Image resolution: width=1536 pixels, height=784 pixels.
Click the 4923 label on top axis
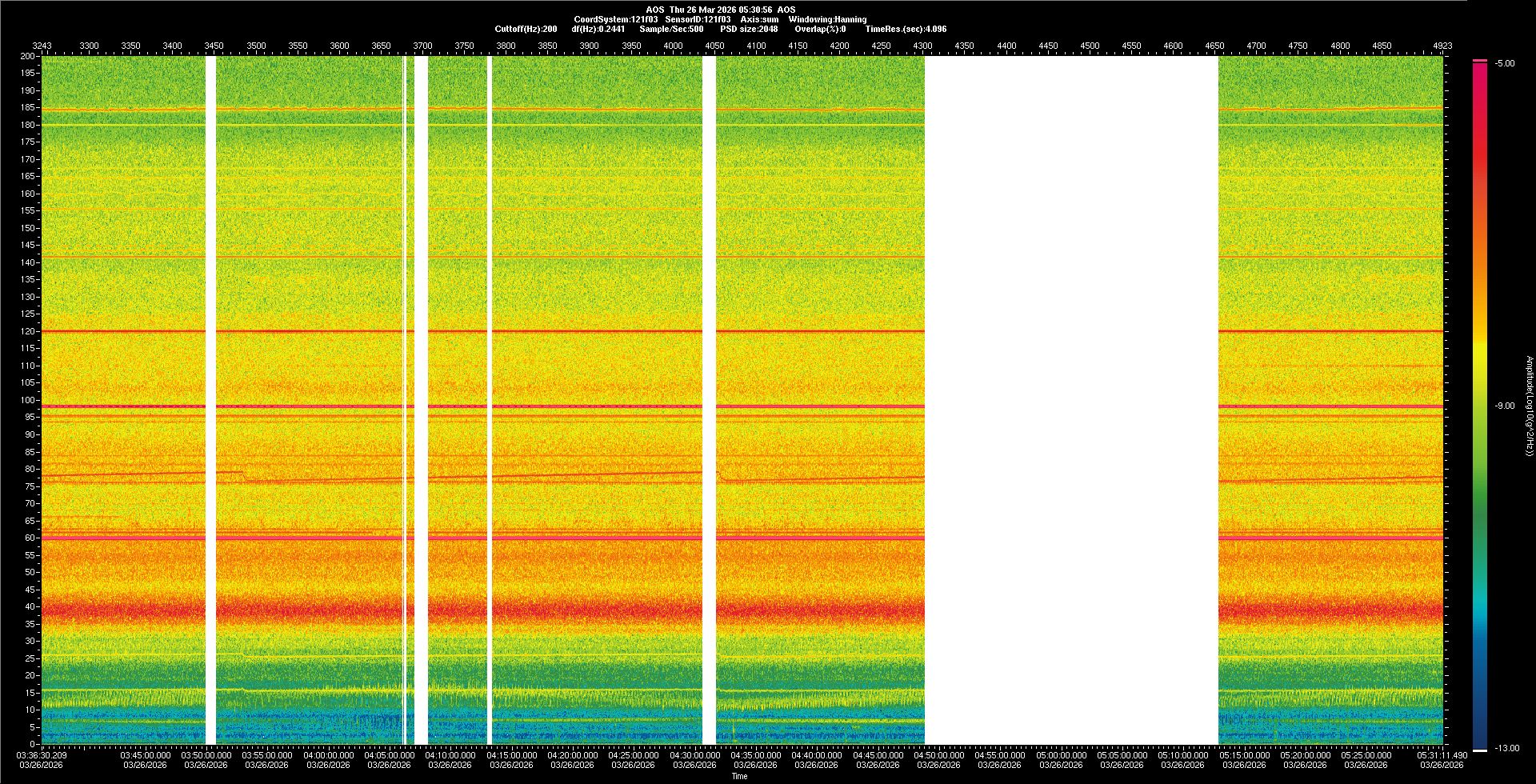1442,46
